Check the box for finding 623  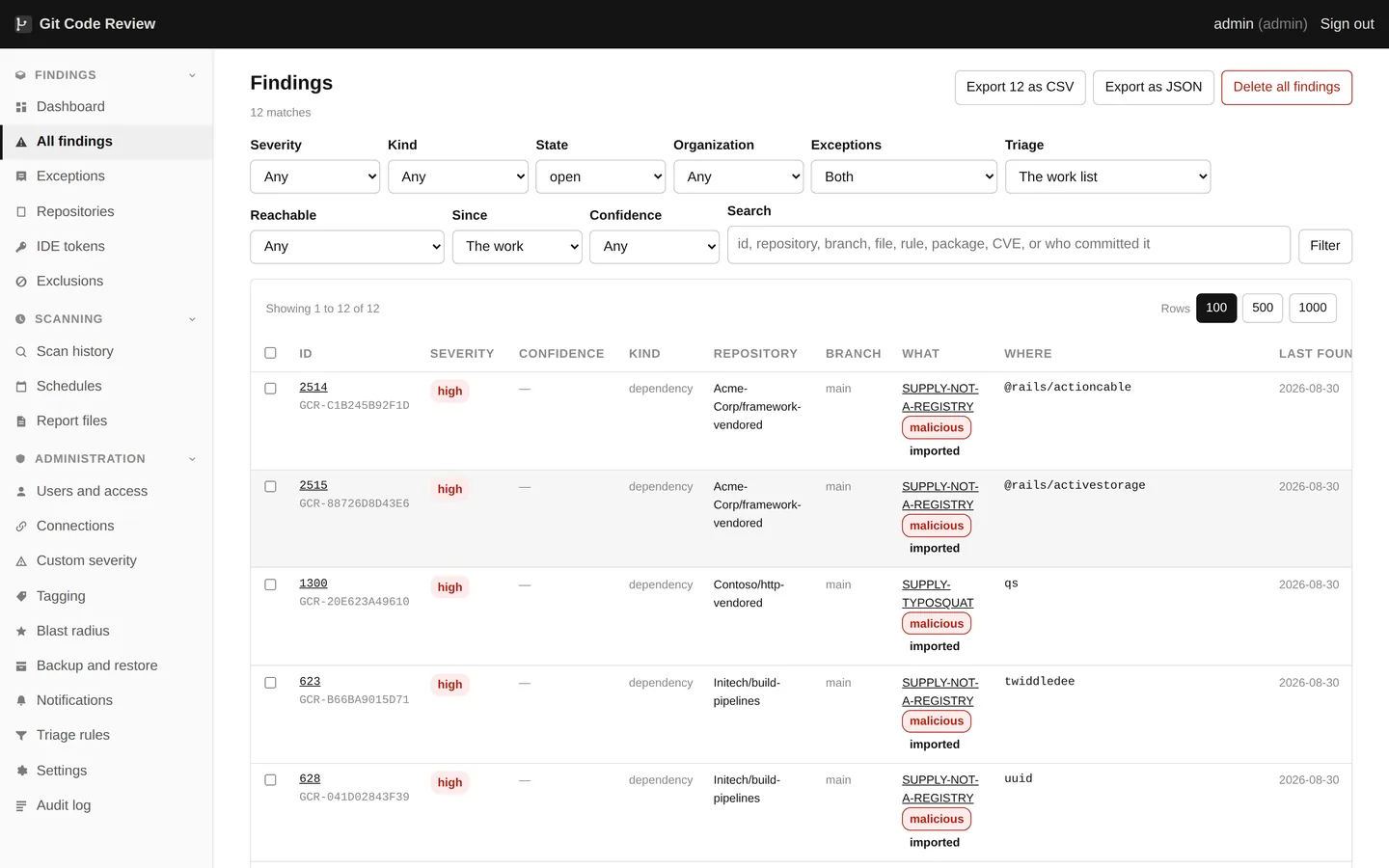pos(270,683)
